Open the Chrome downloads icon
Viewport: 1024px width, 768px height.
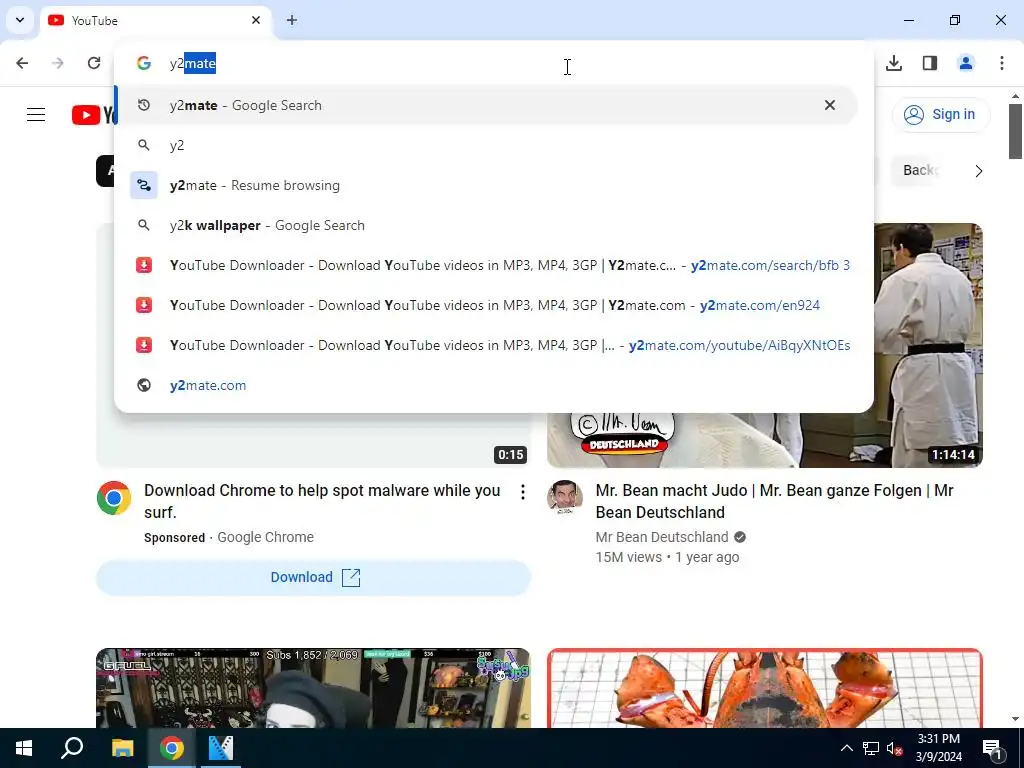[894, 63]
